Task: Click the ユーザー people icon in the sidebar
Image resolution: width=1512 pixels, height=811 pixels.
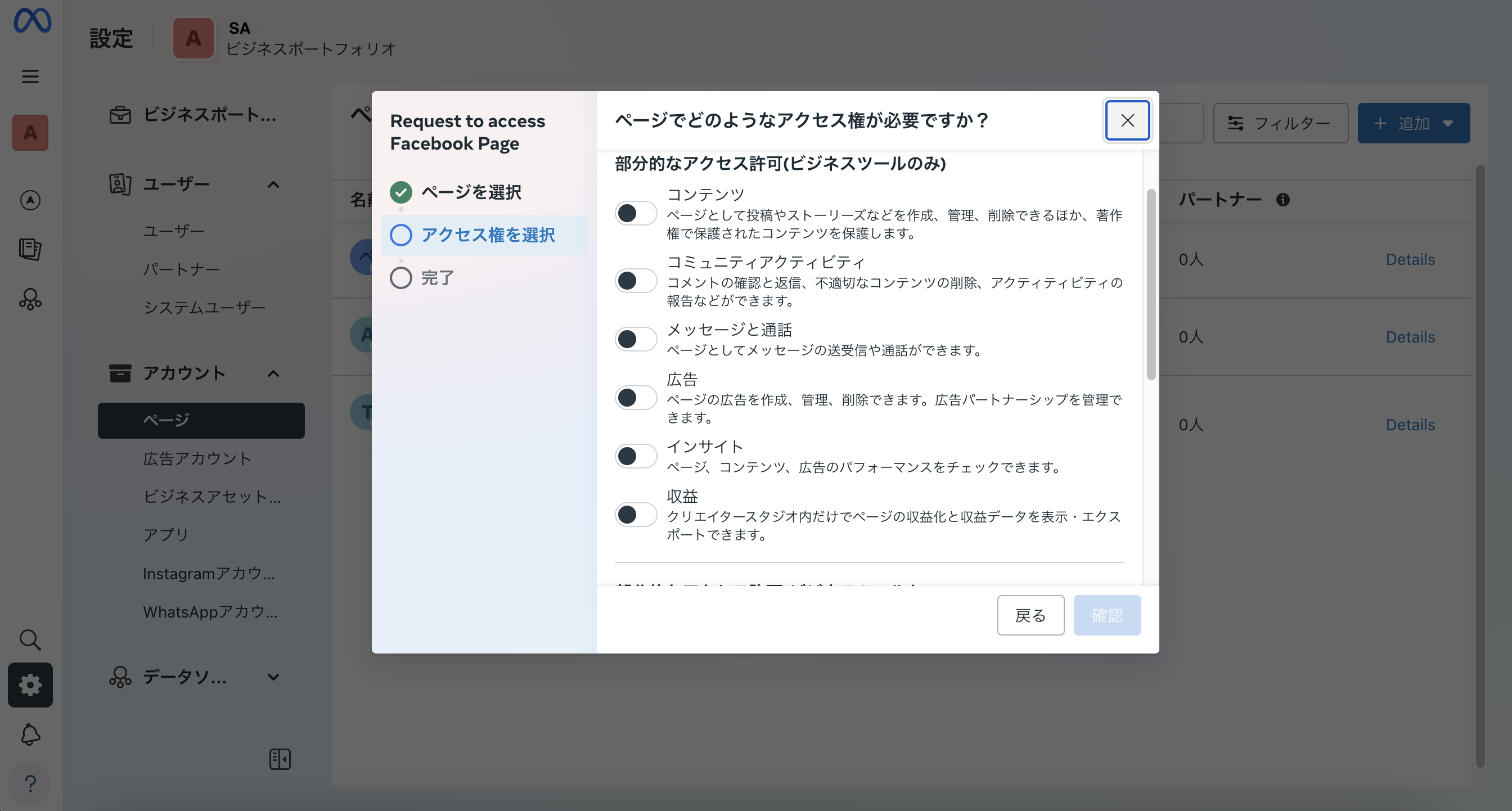Action: point(120,184)
